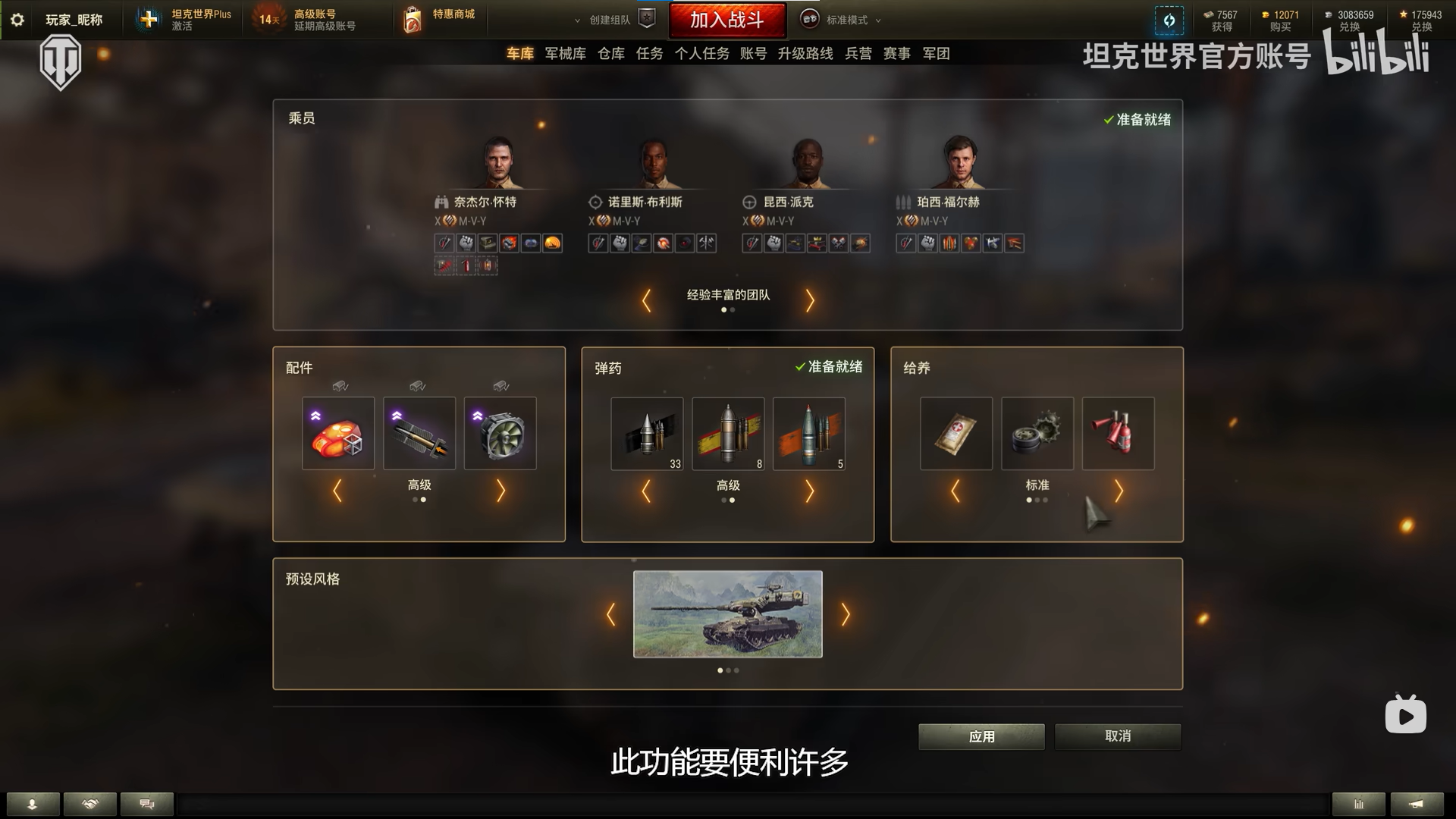Expand the 标准模式 battle mode dropdown
Screen dimensions: 1456x819
click(x=842, y=20)
